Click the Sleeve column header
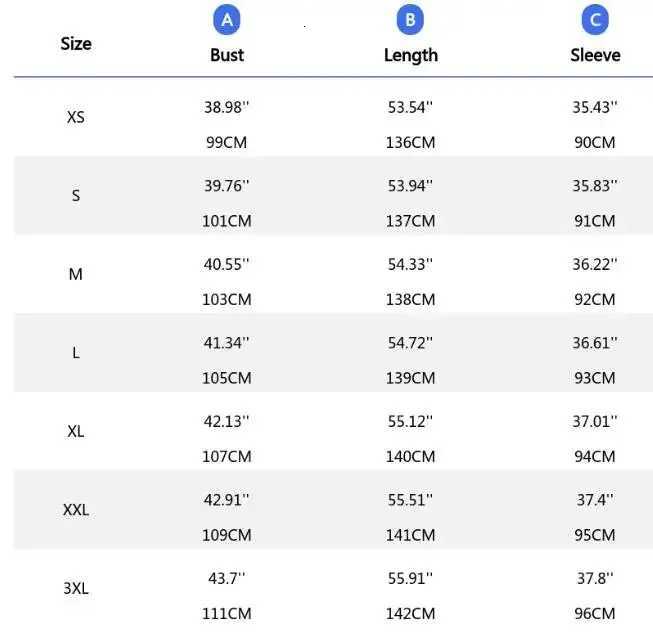 (595, 55)
